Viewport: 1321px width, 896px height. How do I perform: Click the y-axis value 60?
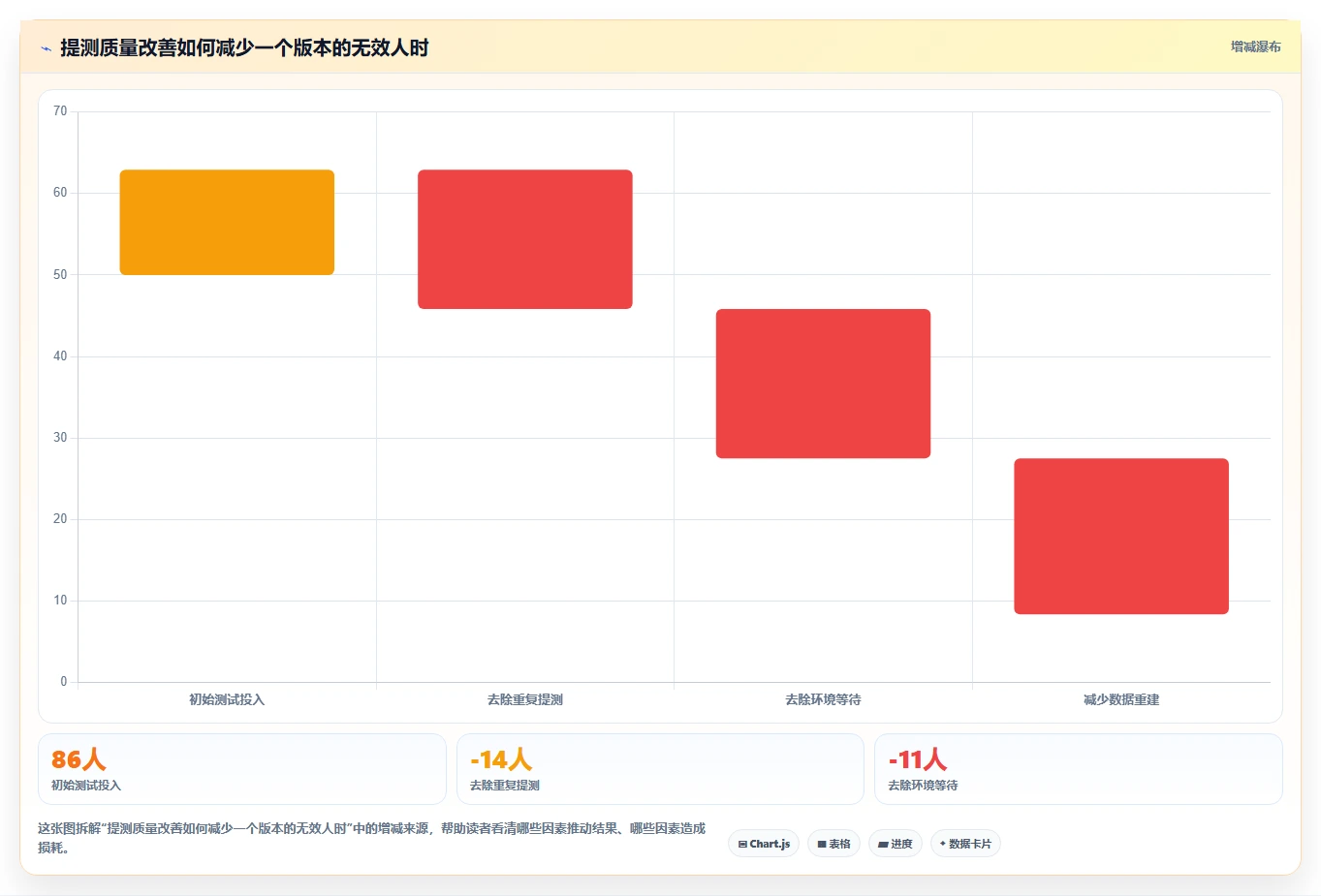tap(60, 193)
